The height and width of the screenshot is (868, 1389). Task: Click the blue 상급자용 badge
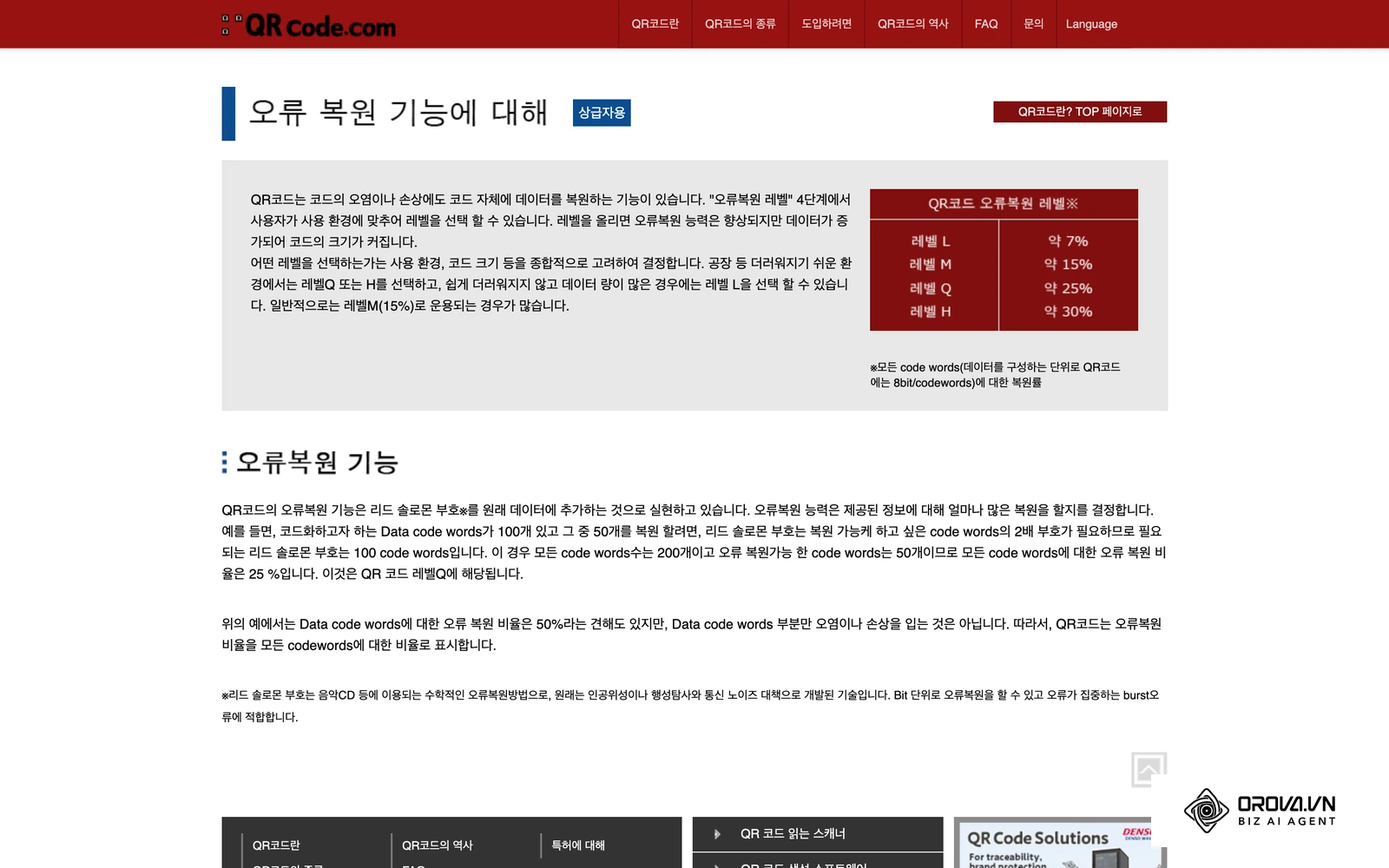[x=602, y=113]
